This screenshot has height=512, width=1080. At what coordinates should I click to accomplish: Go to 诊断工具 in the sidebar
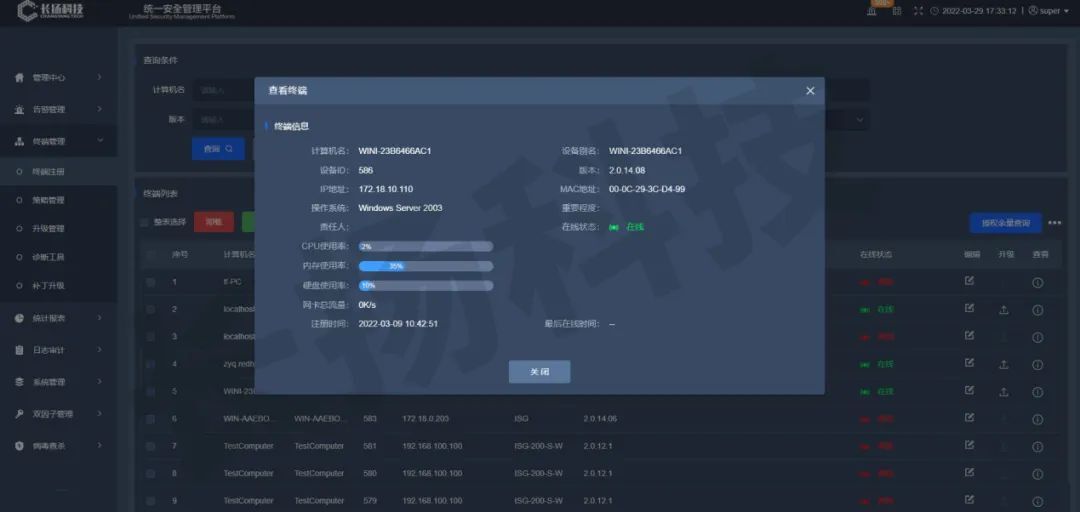point(48,257)
